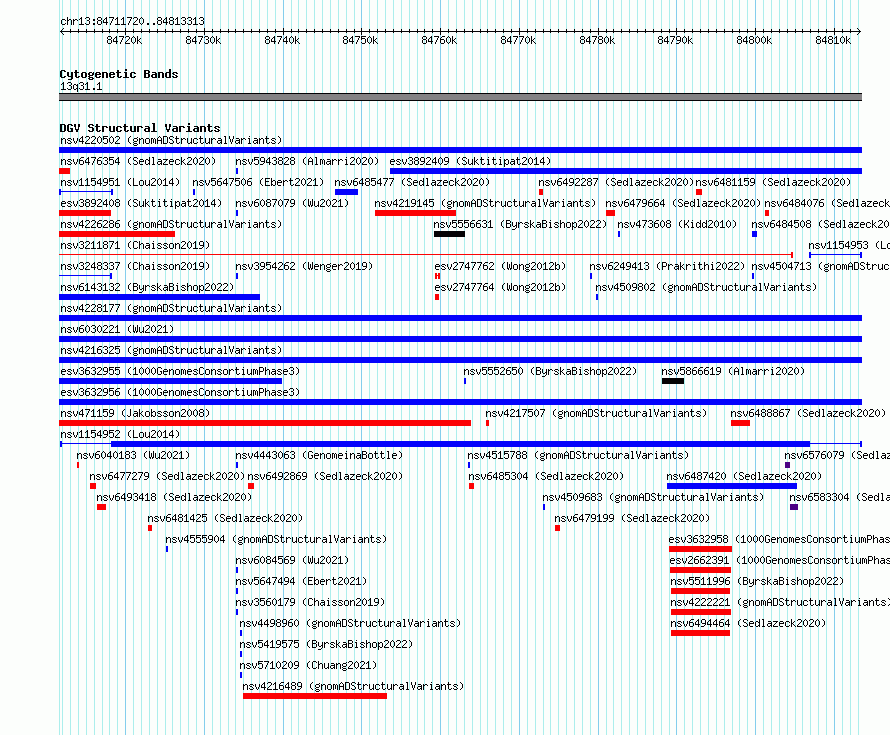Screen dimensions: 890x735
Task: Click nsv6087079 (Wu2021) label
Action: 292,203
